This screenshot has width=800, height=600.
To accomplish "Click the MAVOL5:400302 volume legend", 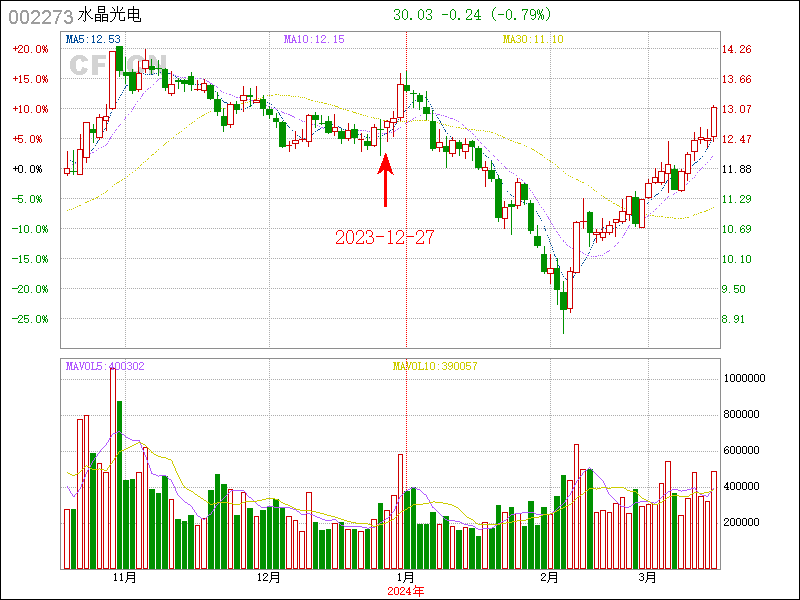I will (105, 366).
